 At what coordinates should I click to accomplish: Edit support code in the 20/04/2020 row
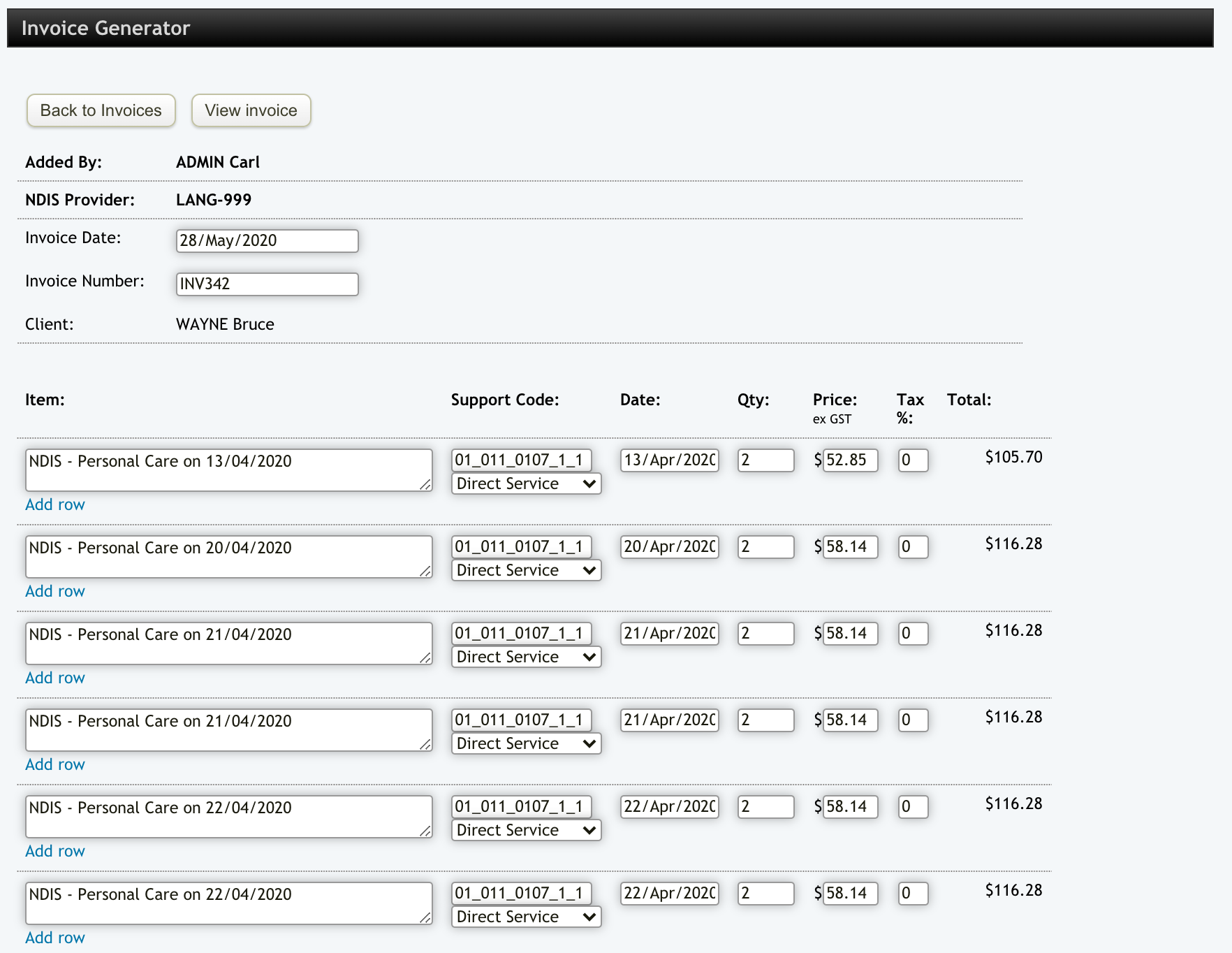(x=522, y=546)
